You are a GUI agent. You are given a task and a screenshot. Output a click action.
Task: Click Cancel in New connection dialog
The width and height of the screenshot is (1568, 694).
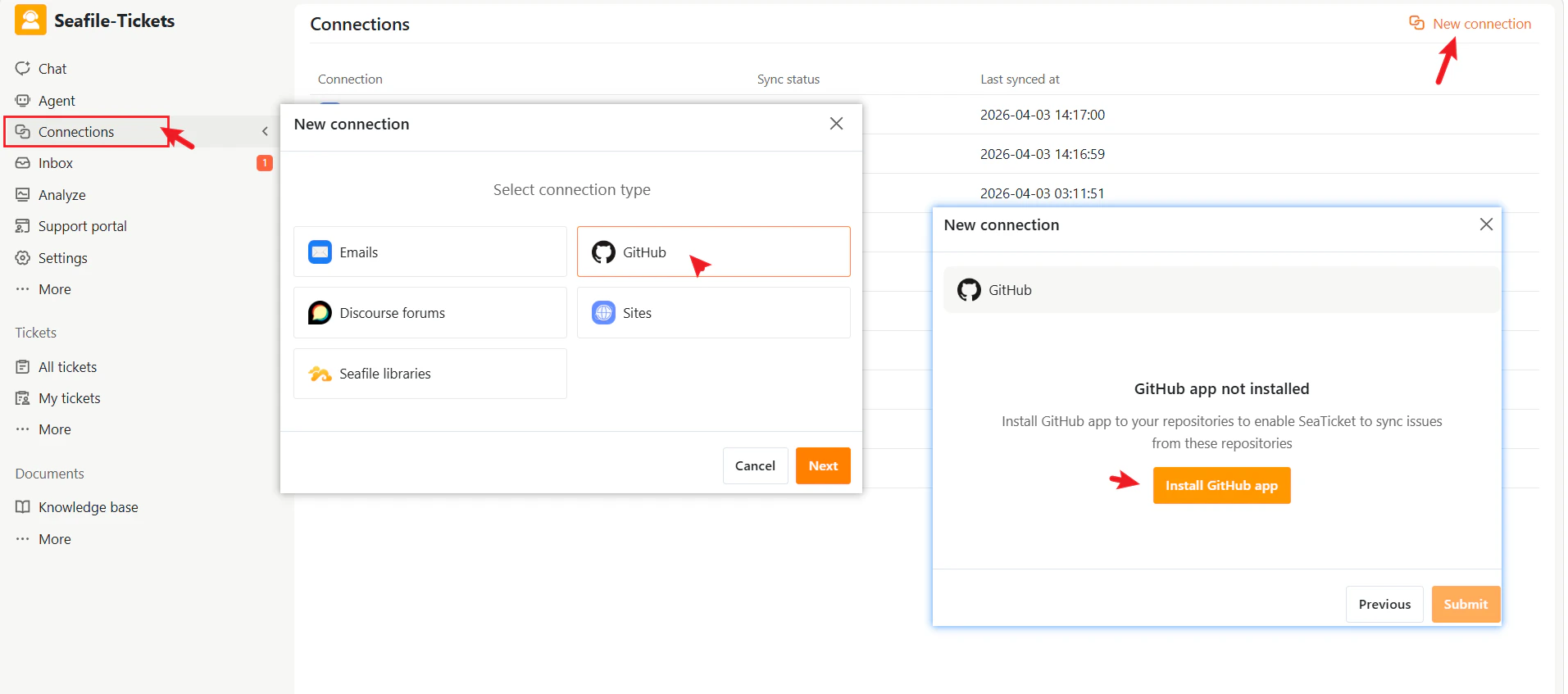(755, 465)
